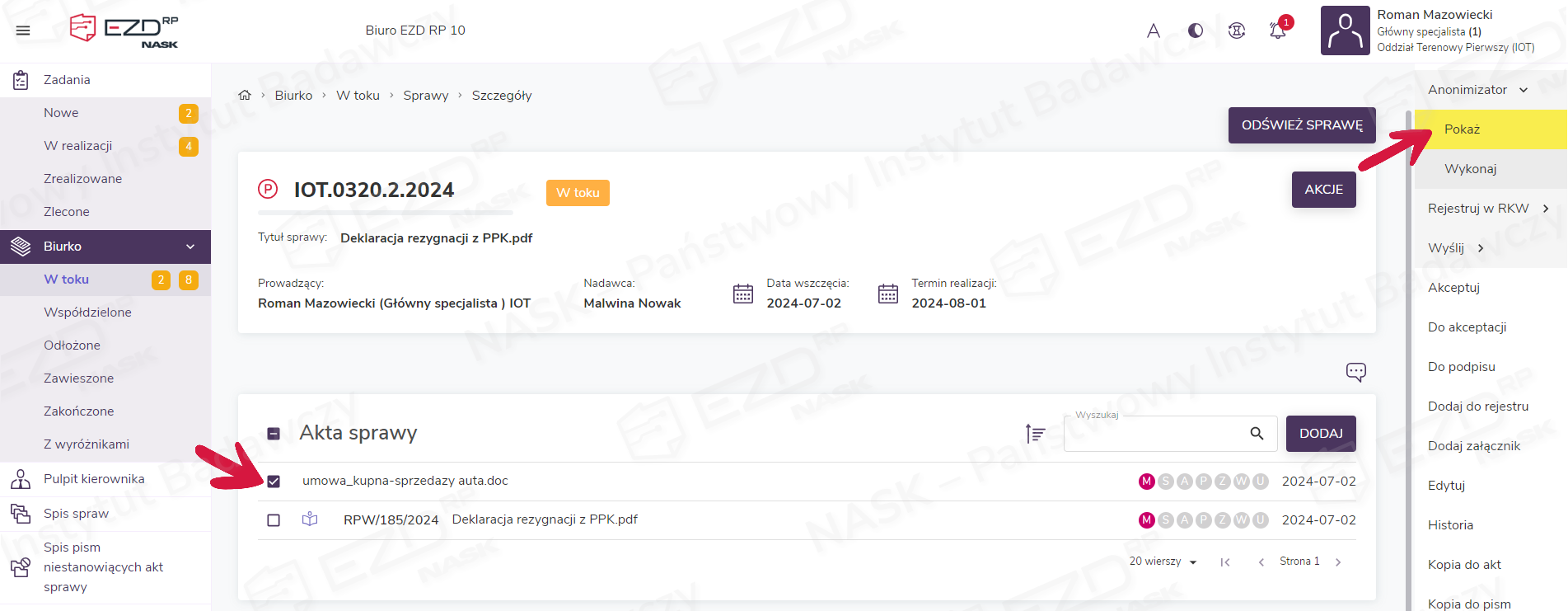Image resolution: width=1568 pixels, height=611 pixels.
Task: Collapse the Anonimizator menu section
Action: (x=1524, y=90)
